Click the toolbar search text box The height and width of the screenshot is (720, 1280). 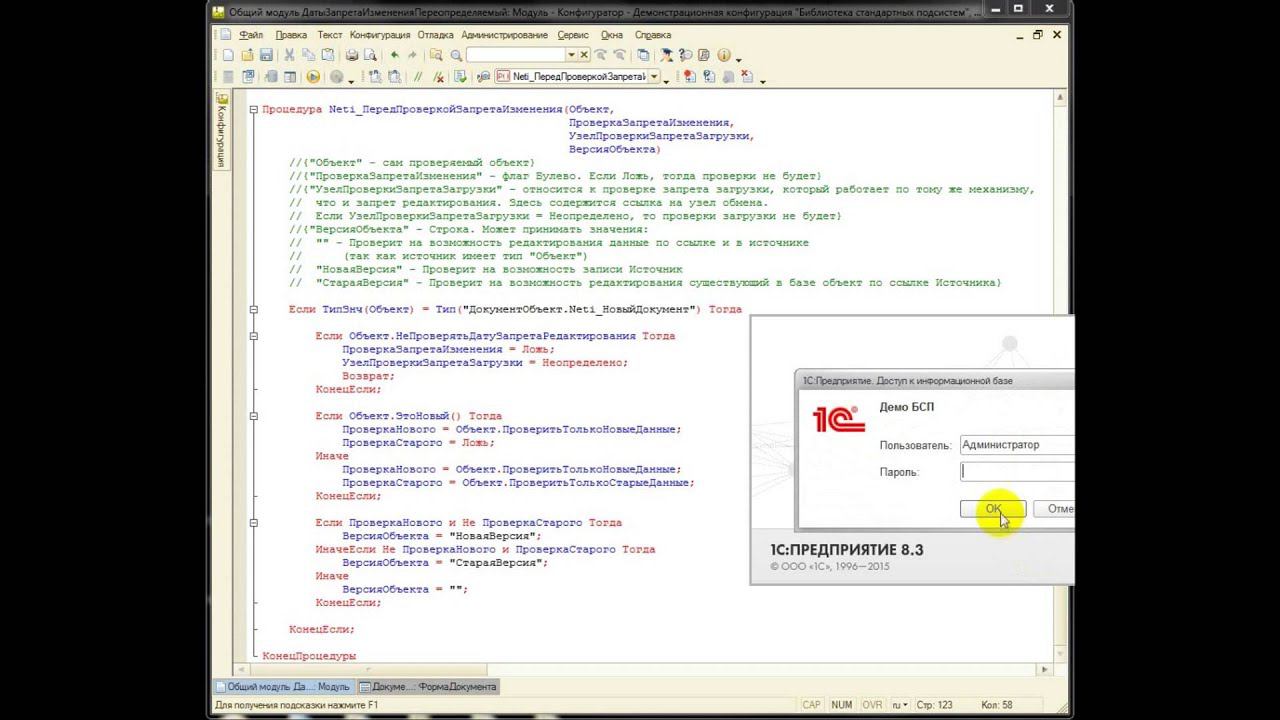(x=515, y=55)
